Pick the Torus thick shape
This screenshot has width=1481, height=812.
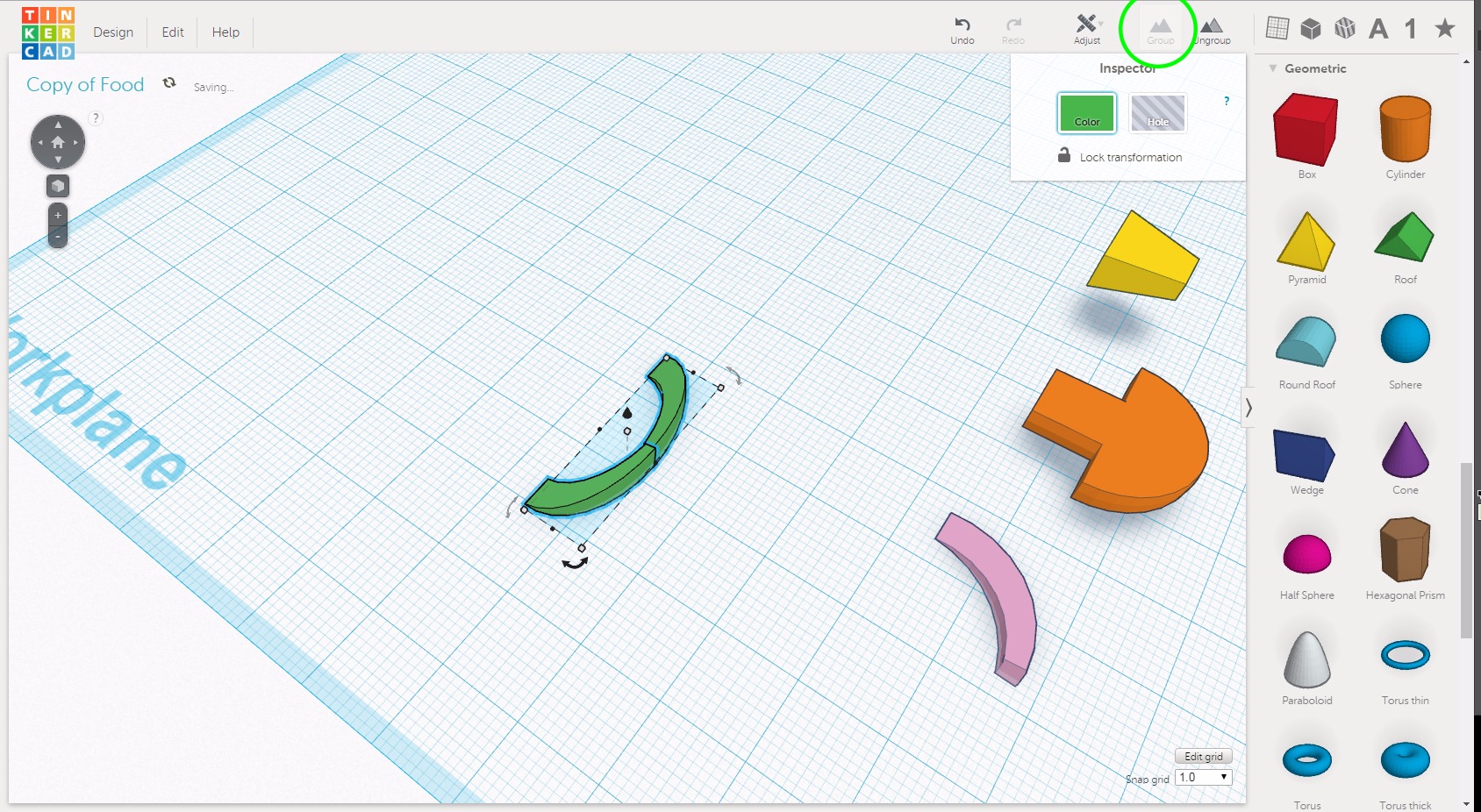click(x=1406, y=760)
